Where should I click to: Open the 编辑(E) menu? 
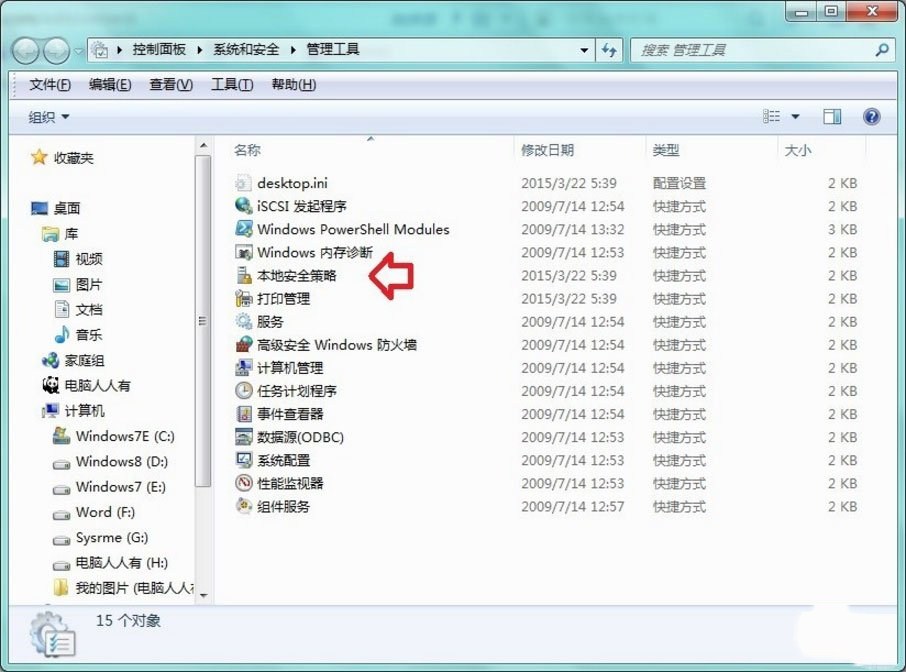click(x=110, y=85)
